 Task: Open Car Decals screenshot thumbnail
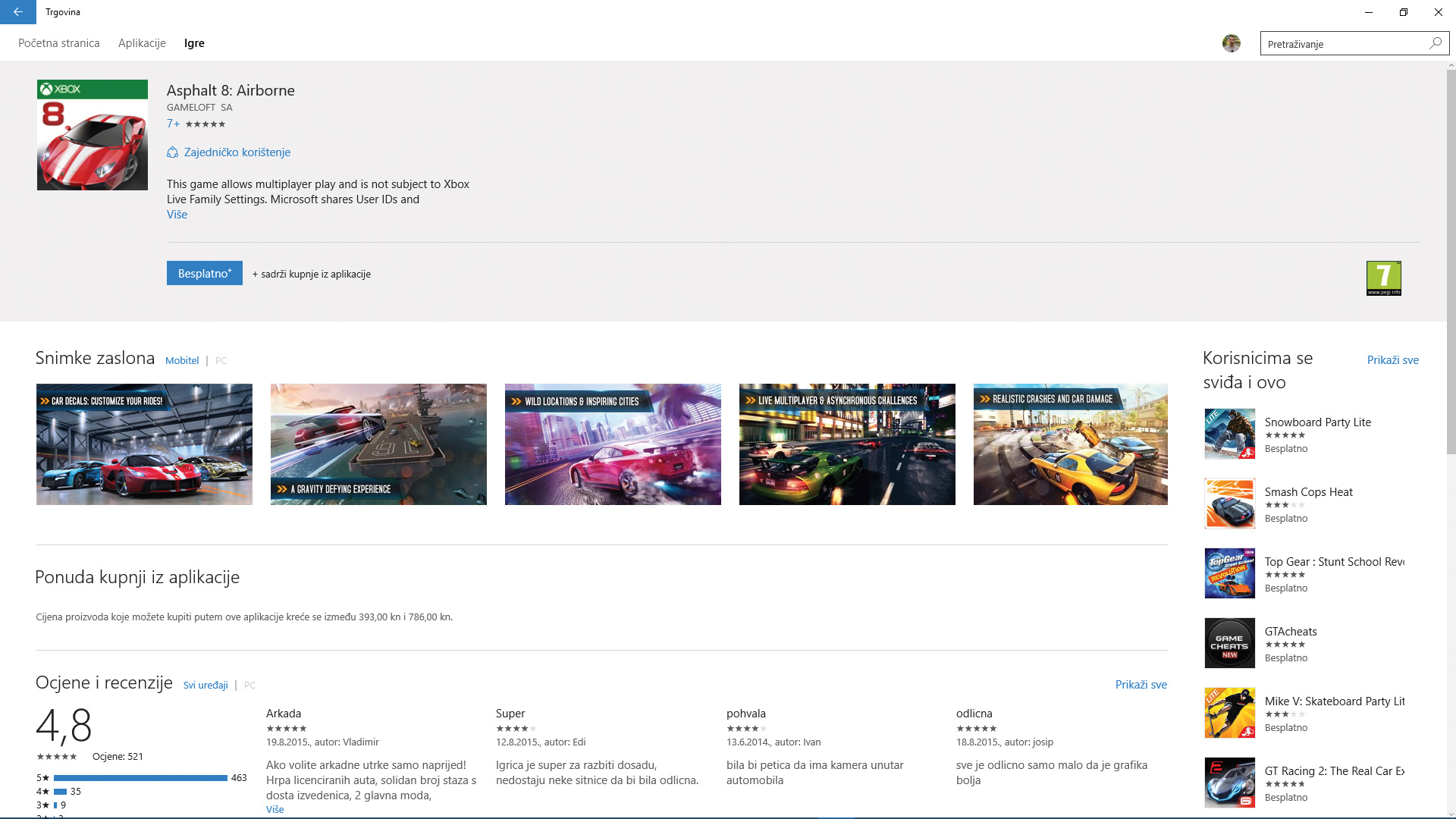click(x=144, y=444)
